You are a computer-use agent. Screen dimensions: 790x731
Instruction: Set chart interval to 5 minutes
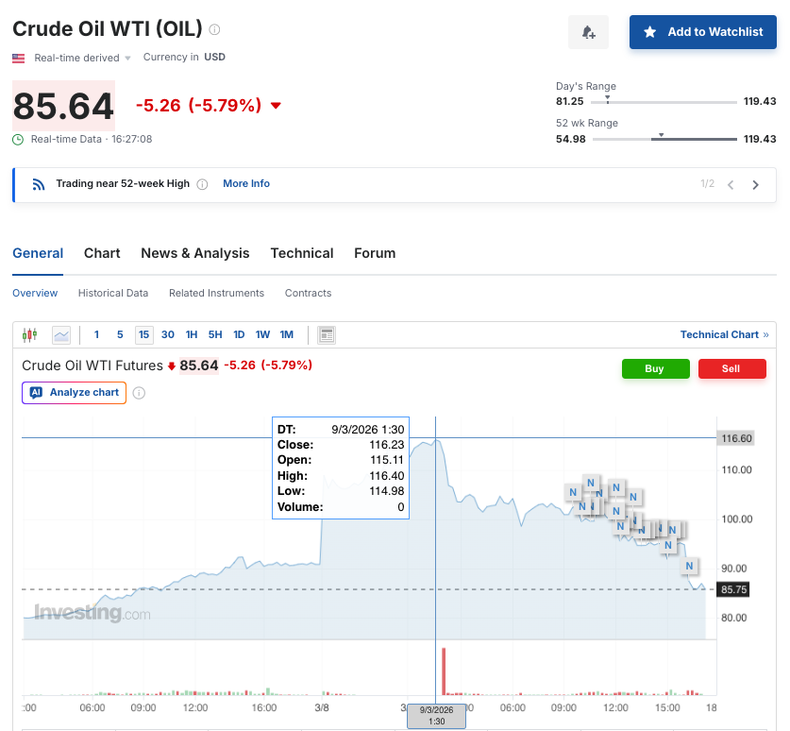pos(120,335)
